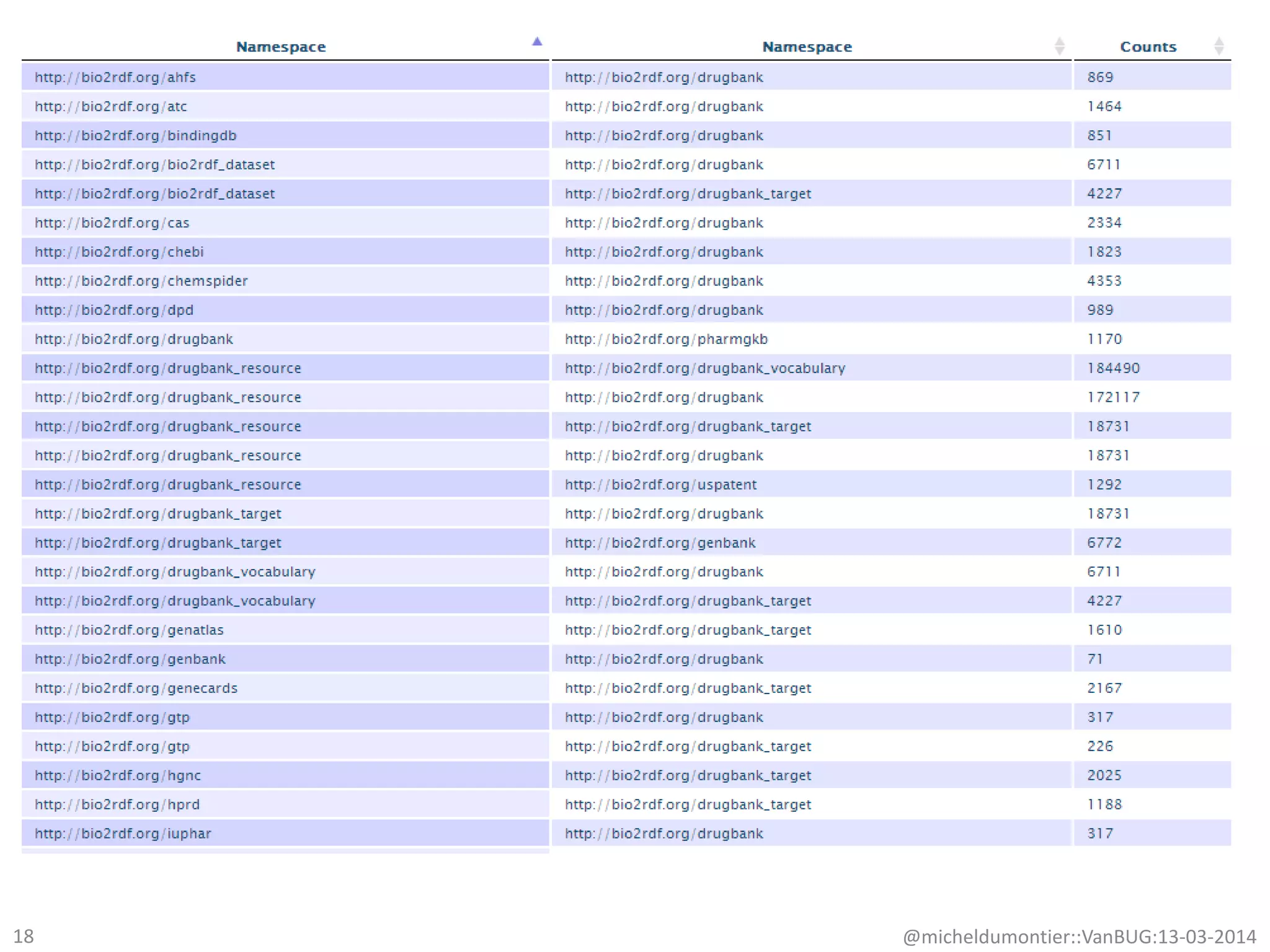Click the http://bio2rdf.org/drugbank_vocabulary count 184490
Viewport: 1270px width, 952px height.
tap(1113, 368)
